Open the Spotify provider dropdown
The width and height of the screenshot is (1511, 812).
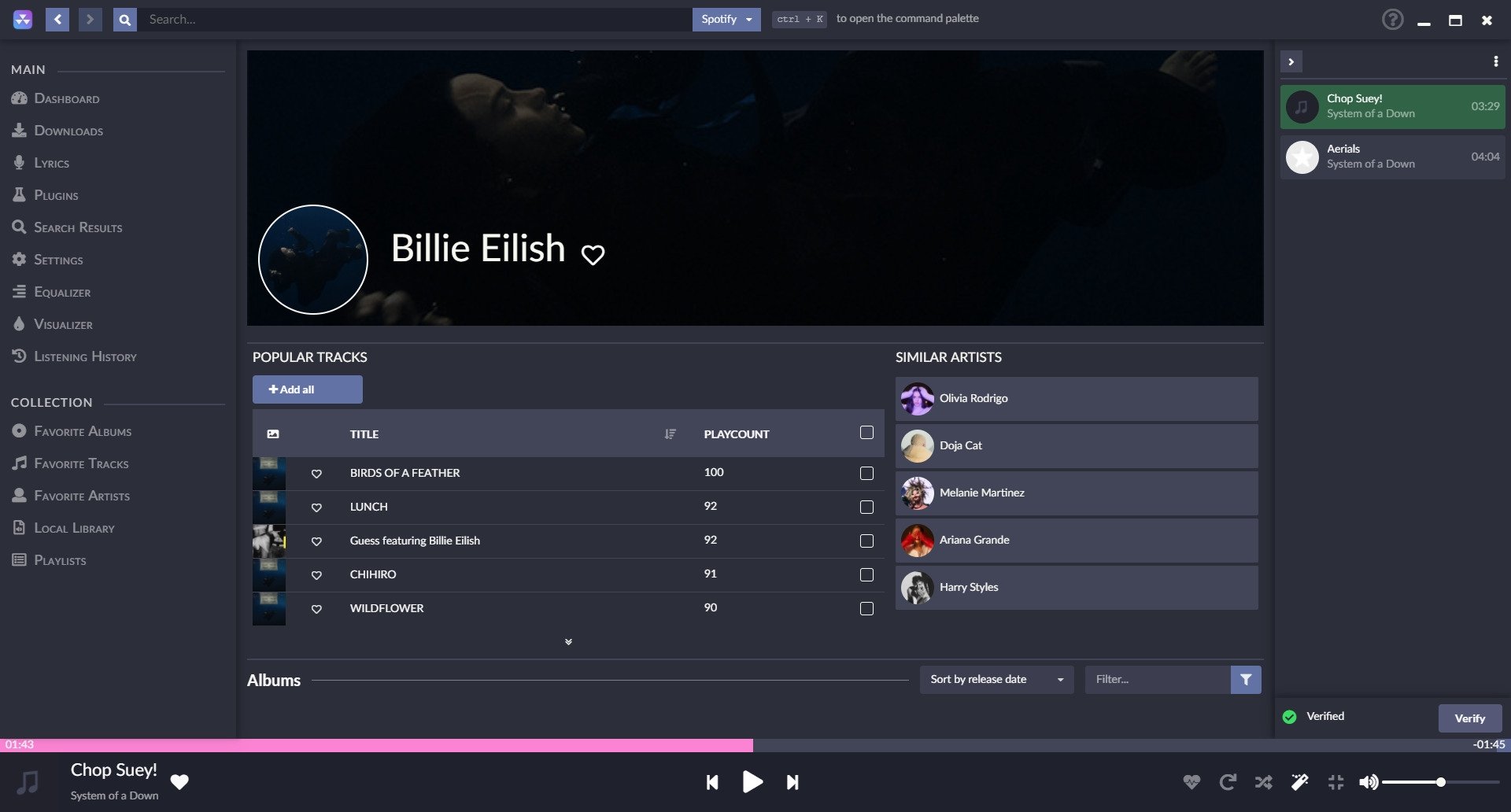point(726,20)
